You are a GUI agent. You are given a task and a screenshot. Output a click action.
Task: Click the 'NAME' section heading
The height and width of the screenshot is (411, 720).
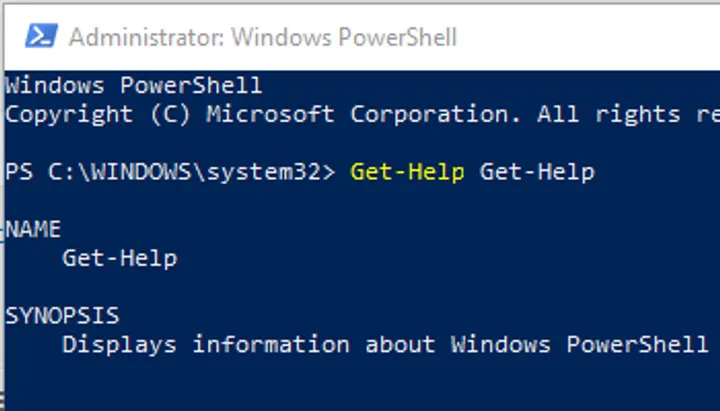tap(33, 229)
